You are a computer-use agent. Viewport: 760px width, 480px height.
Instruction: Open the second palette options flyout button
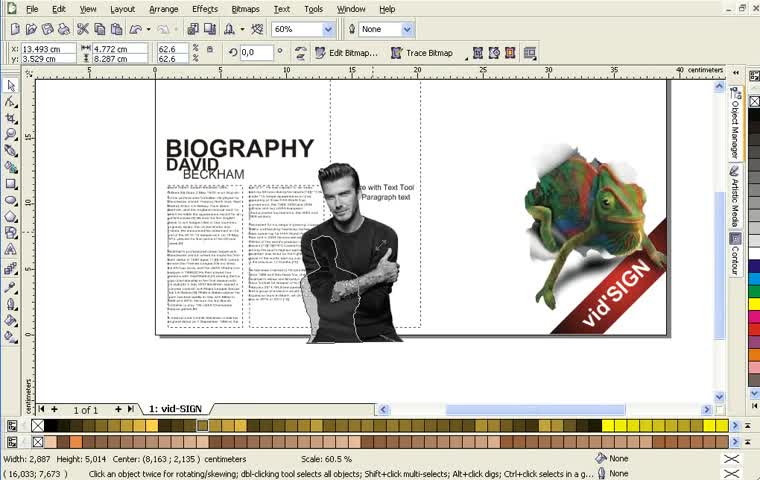[12, 442]
